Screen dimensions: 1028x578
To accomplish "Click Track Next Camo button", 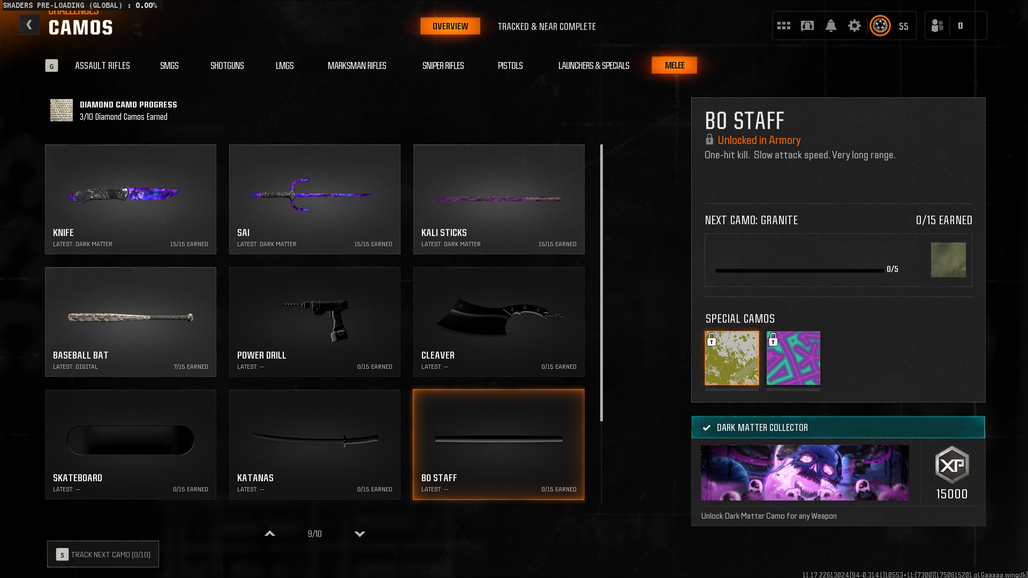I will pyautogui.click(x=103, y=554).
